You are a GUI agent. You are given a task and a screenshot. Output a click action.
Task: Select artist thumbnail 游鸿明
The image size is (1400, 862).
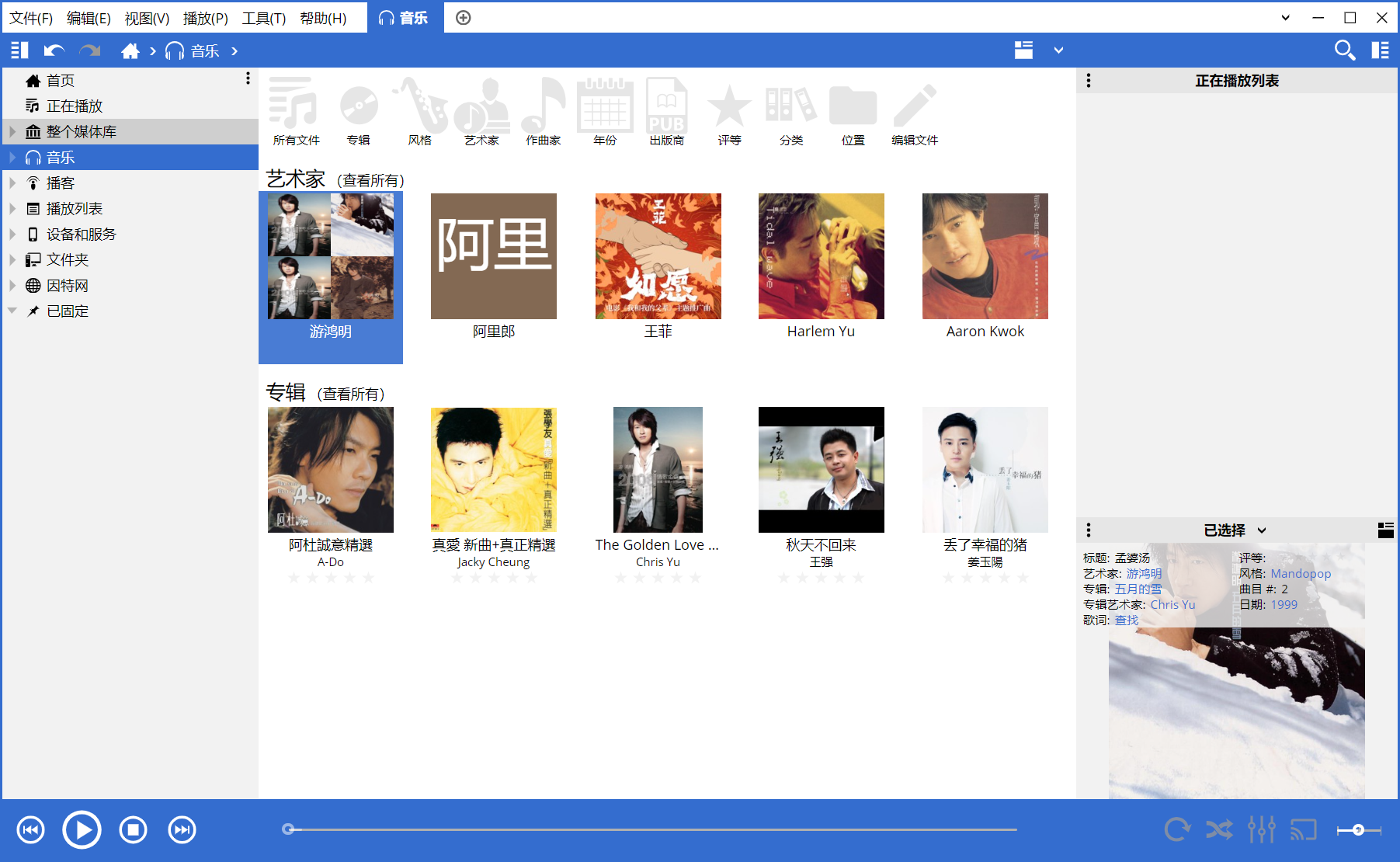(x=331, y=256)
